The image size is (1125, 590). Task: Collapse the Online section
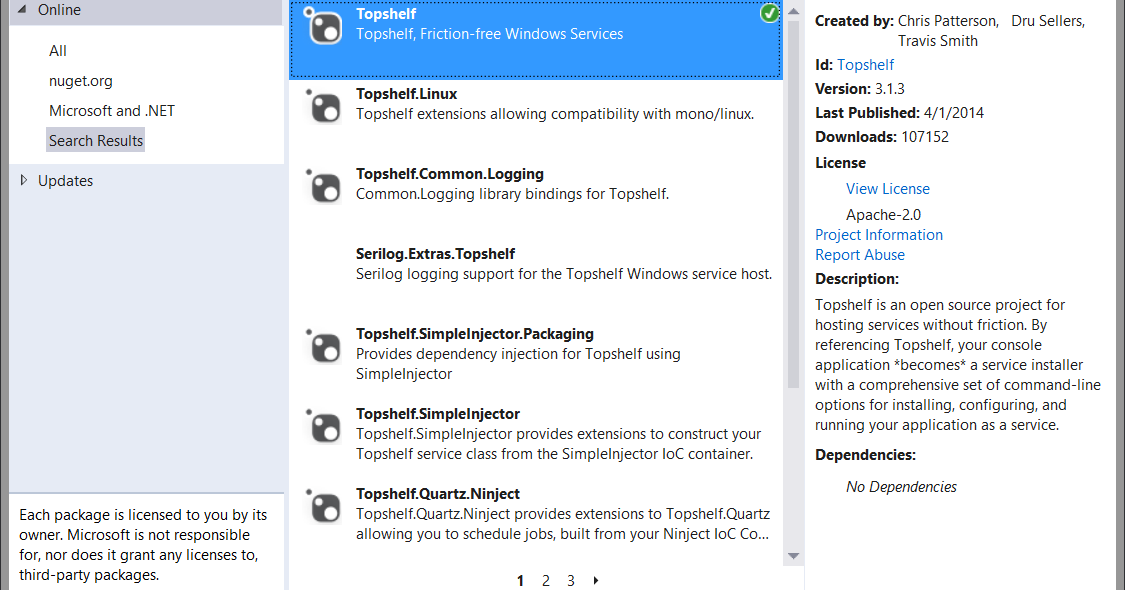click(22, 9)
